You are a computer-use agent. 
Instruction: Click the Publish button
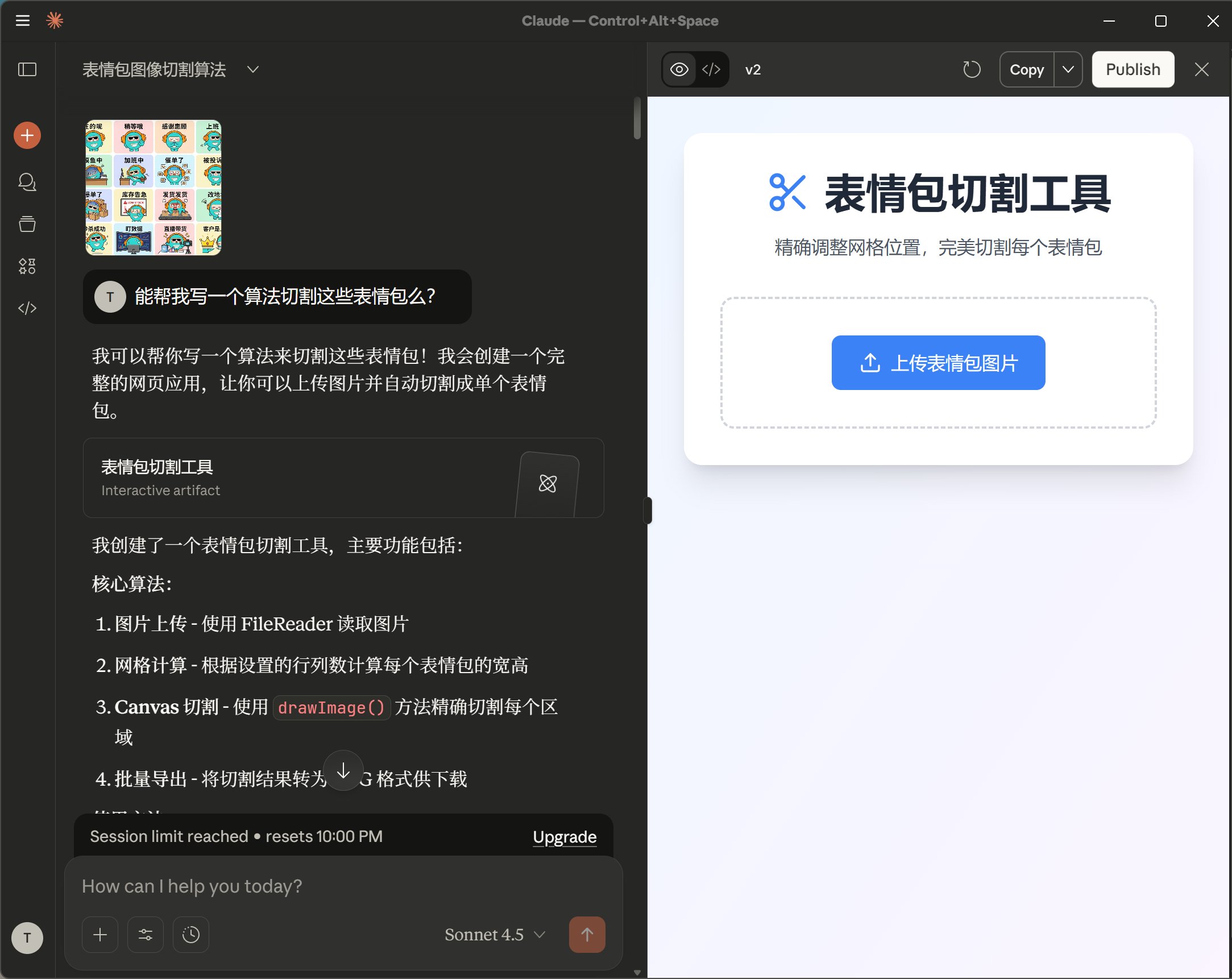pos(1133,70)
